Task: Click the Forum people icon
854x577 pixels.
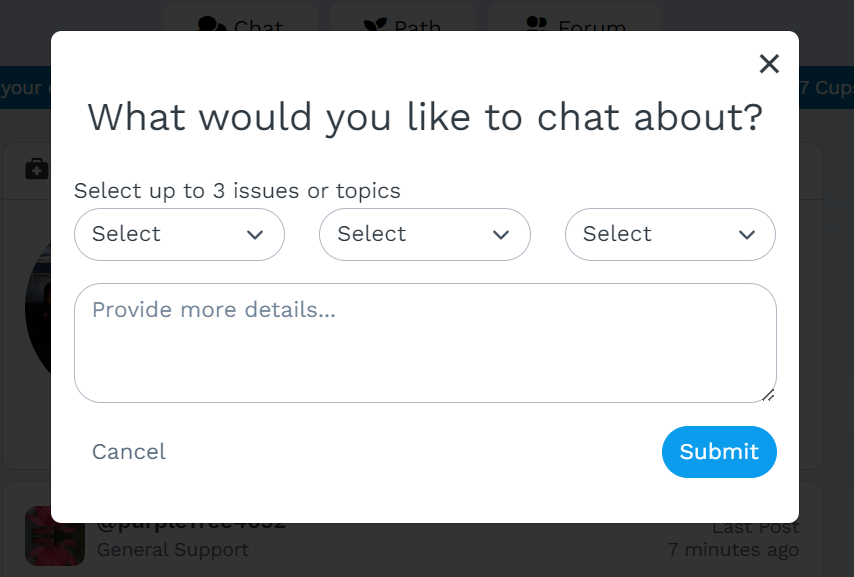Action: (537, 23)
